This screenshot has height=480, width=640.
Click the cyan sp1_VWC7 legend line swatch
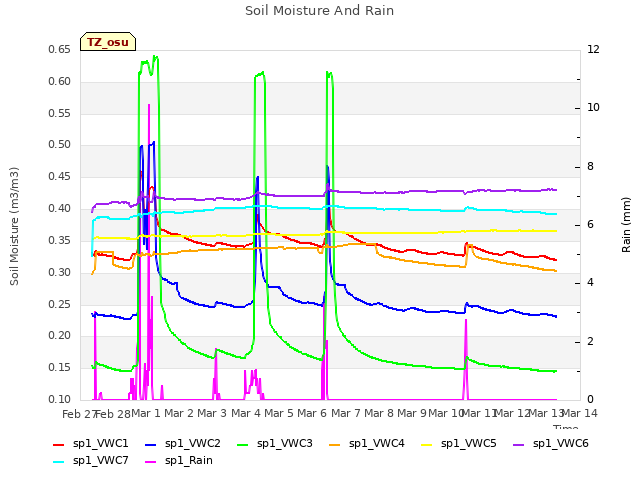(x=59, y=462)
